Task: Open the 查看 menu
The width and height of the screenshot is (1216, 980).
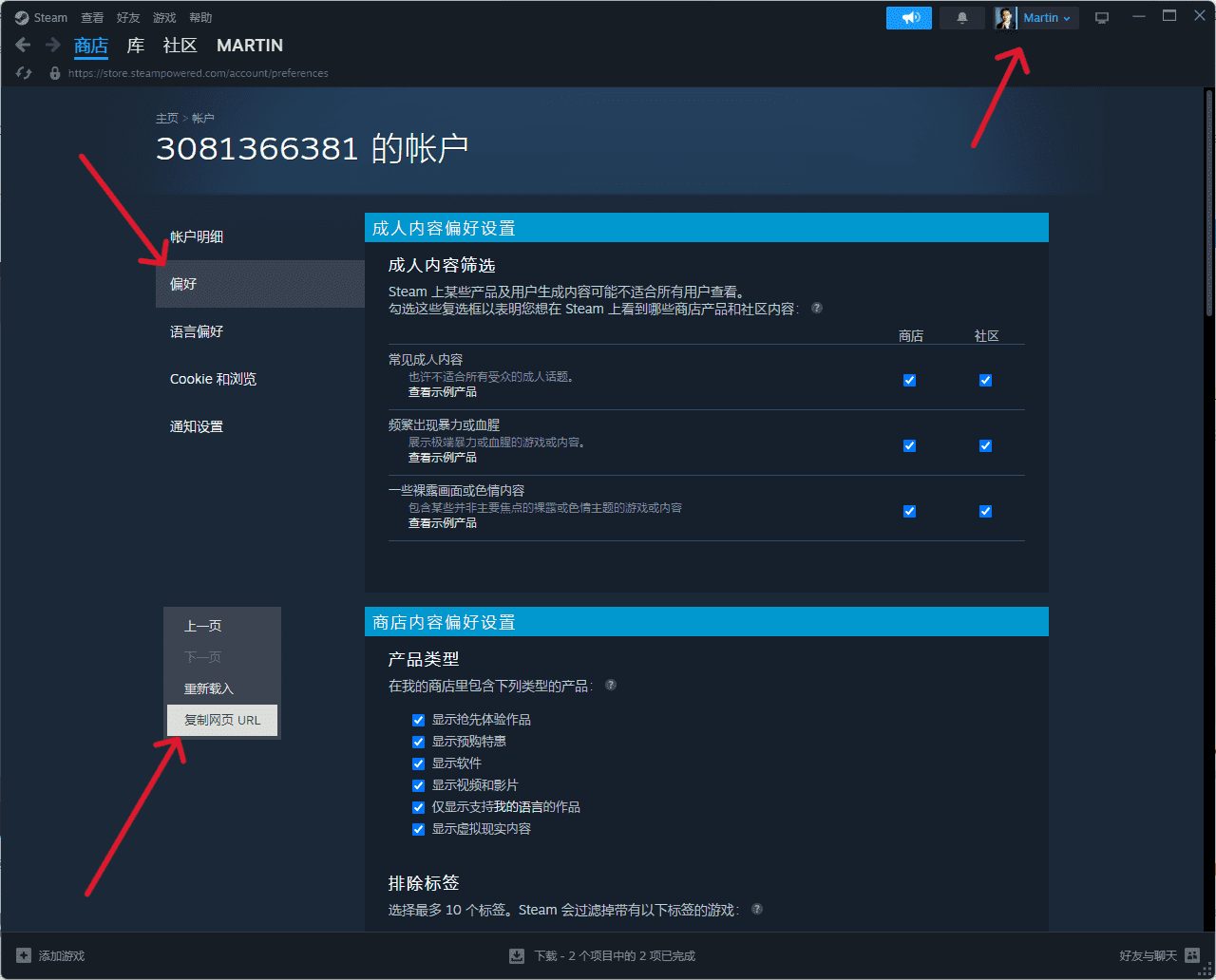Action: coord(92,17)
